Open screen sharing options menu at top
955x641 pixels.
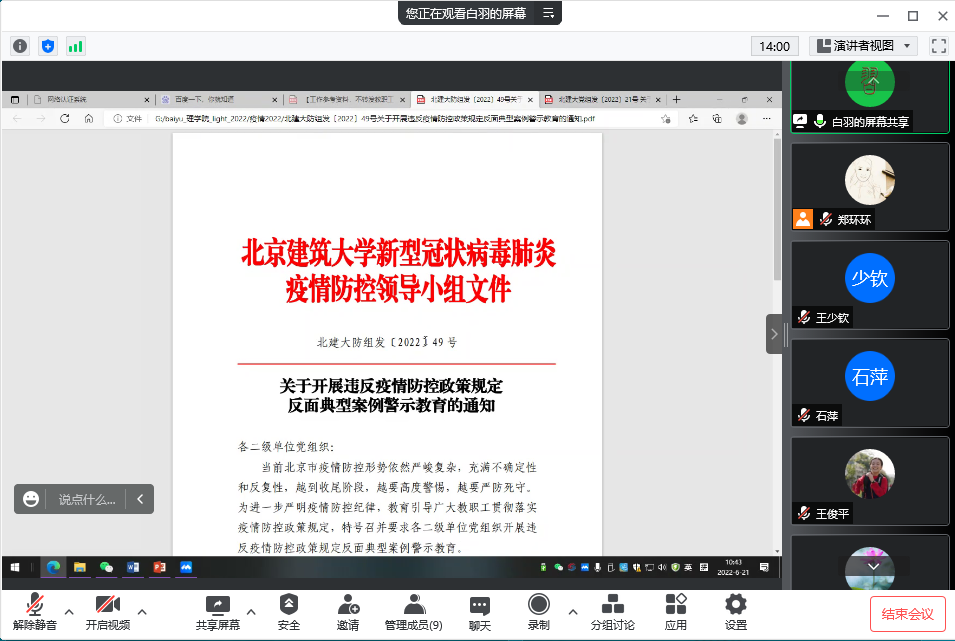pyautogui.click(x=548, y=13)
